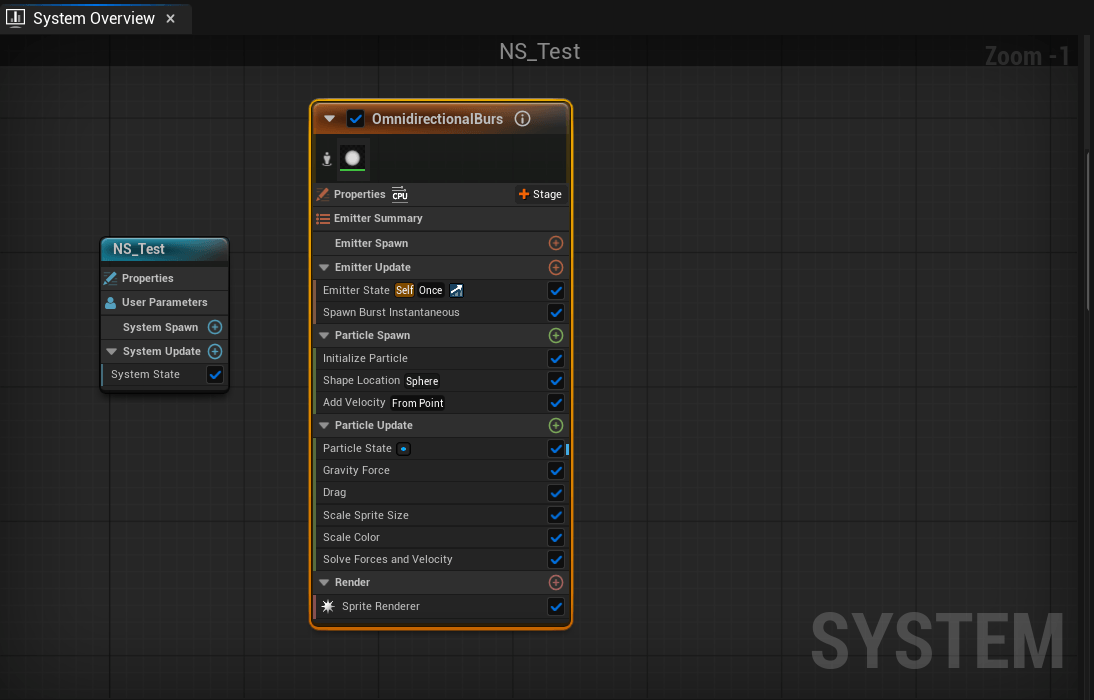1094x700 pixels.
Task: Click the Self badge on Emitter State
Action: coord(405,290)
